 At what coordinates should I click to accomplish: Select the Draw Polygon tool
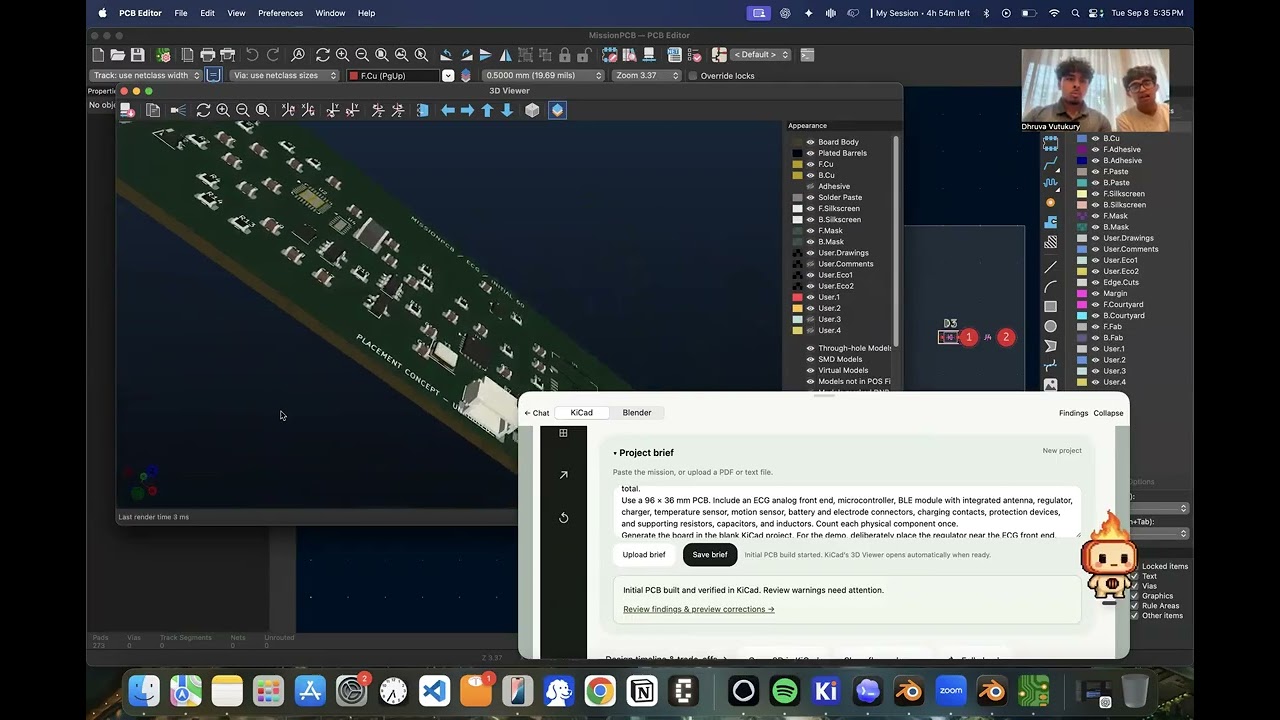[1051, 346]
